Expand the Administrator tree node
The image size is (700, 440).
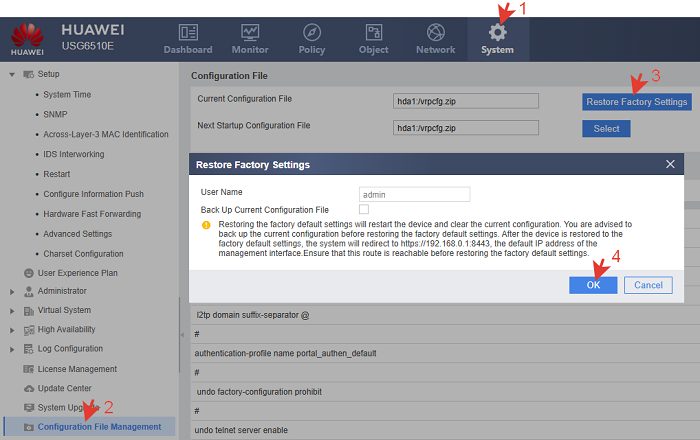coord(12,292)
